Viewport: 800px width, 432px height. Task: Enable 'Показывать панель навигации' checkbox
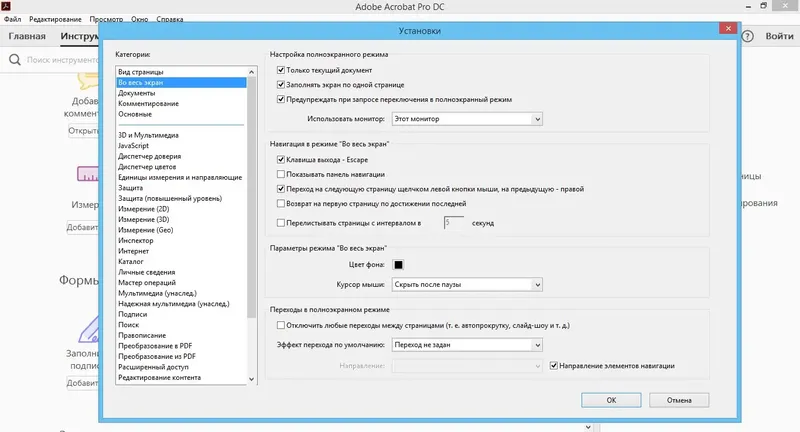coord(281,174)
